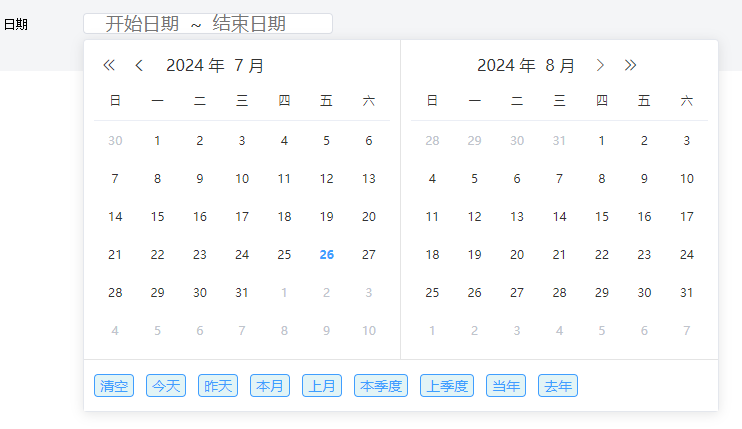Select August 18 in the right calendar

click(x=432, y=254)
